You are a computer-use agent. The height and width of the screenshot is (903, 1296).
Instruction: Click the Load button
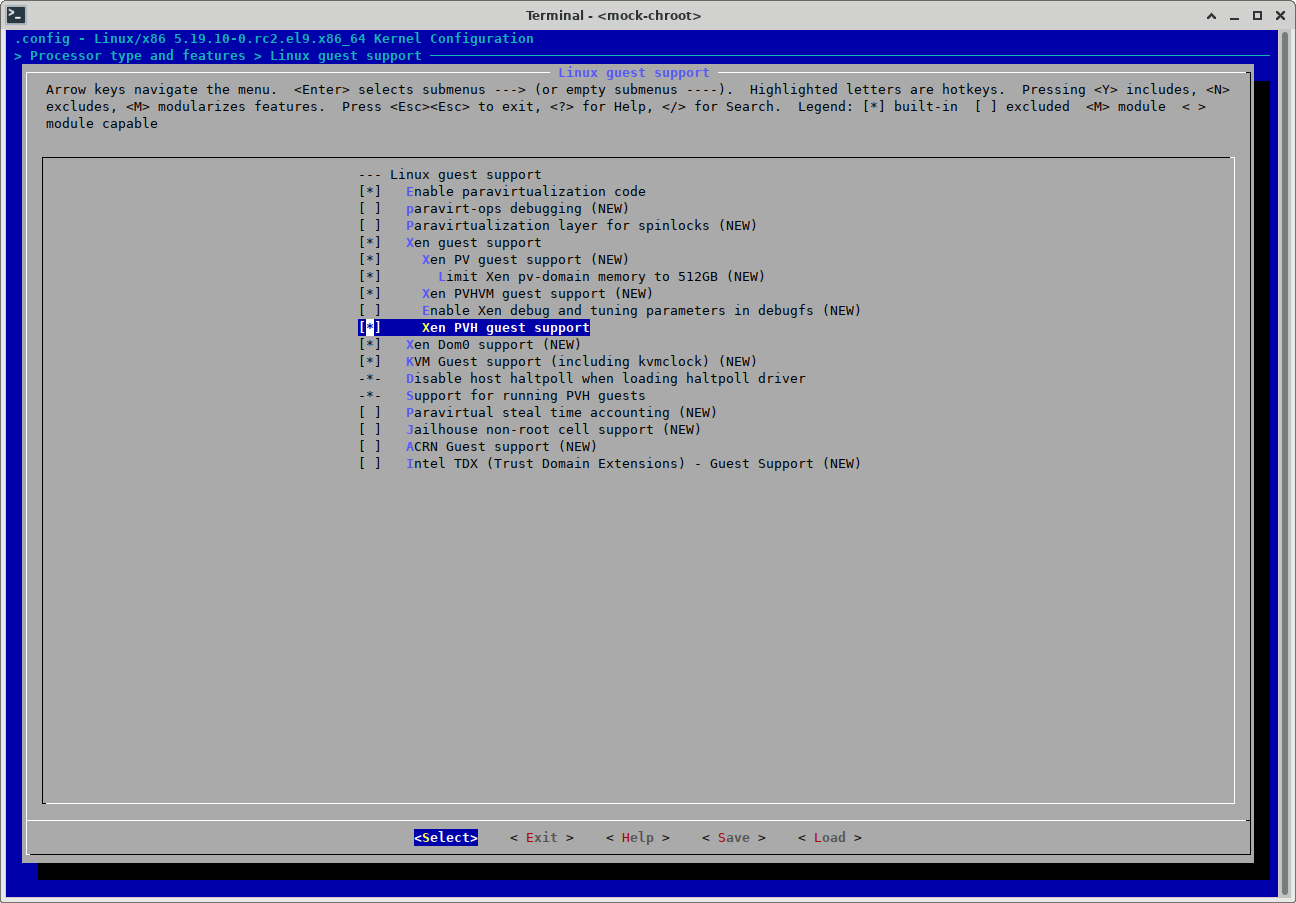click(830, 837)
